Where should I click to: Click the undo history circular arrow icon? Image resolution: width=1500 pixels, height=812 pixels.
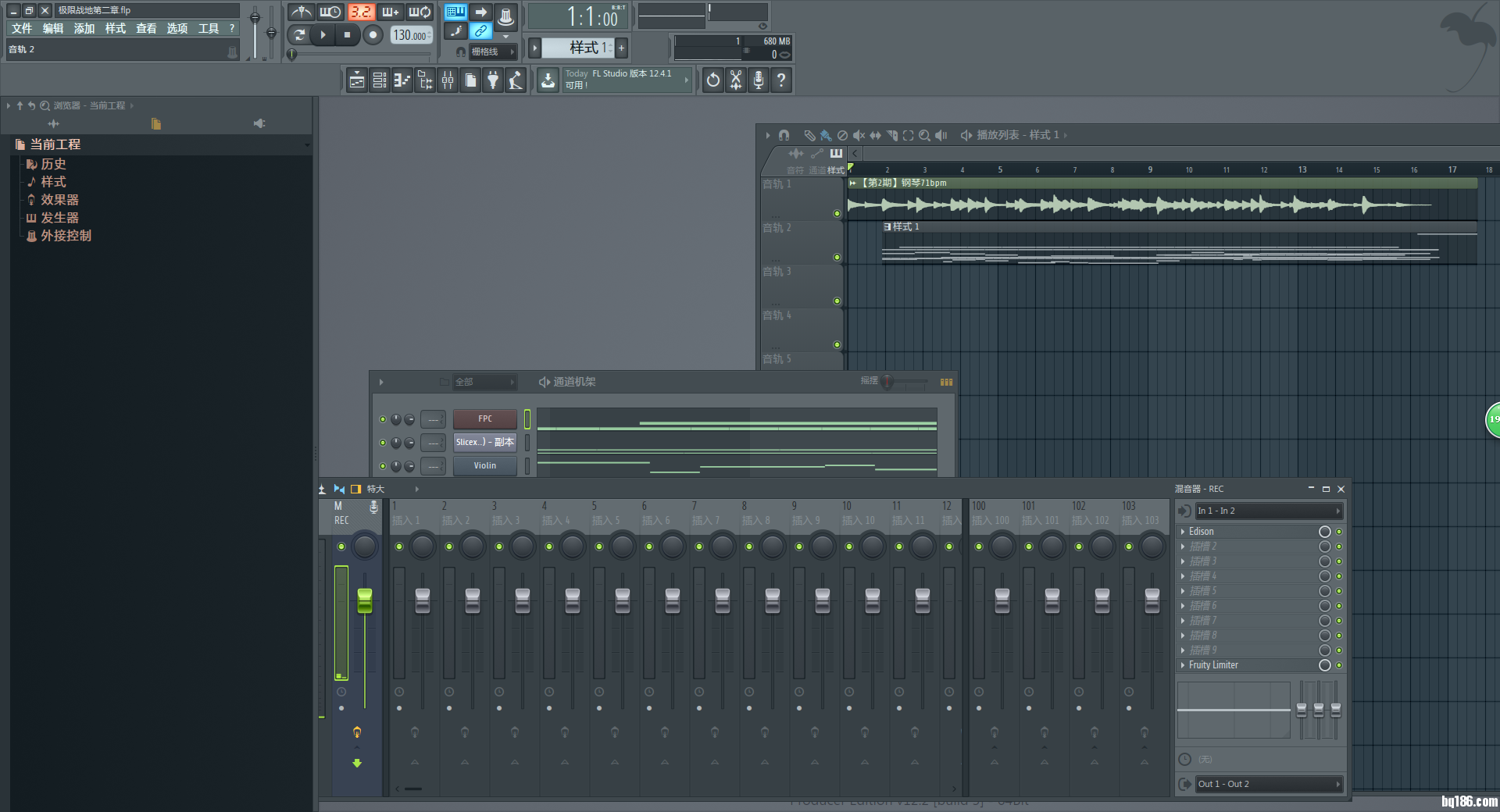712,80
